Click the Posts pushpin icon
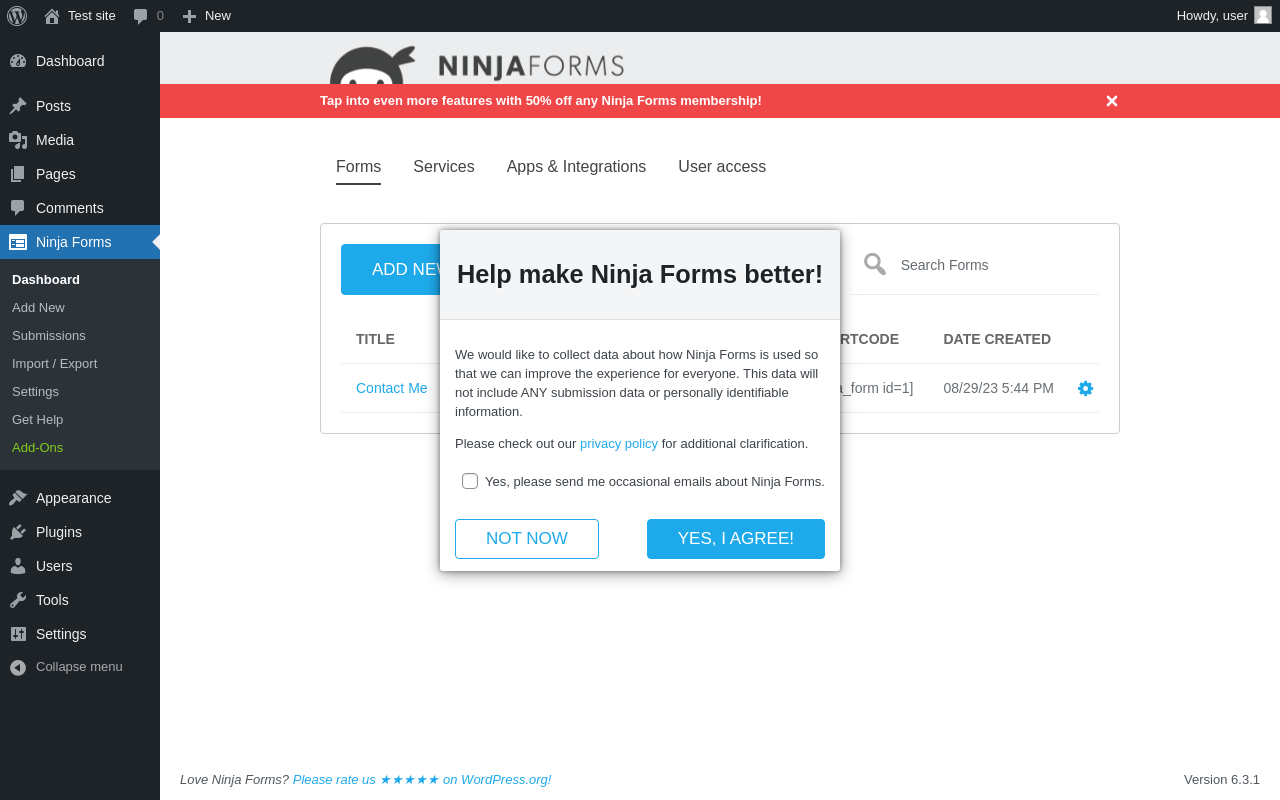The width and height of the screenshot is (1280, 800). (18, 106)
